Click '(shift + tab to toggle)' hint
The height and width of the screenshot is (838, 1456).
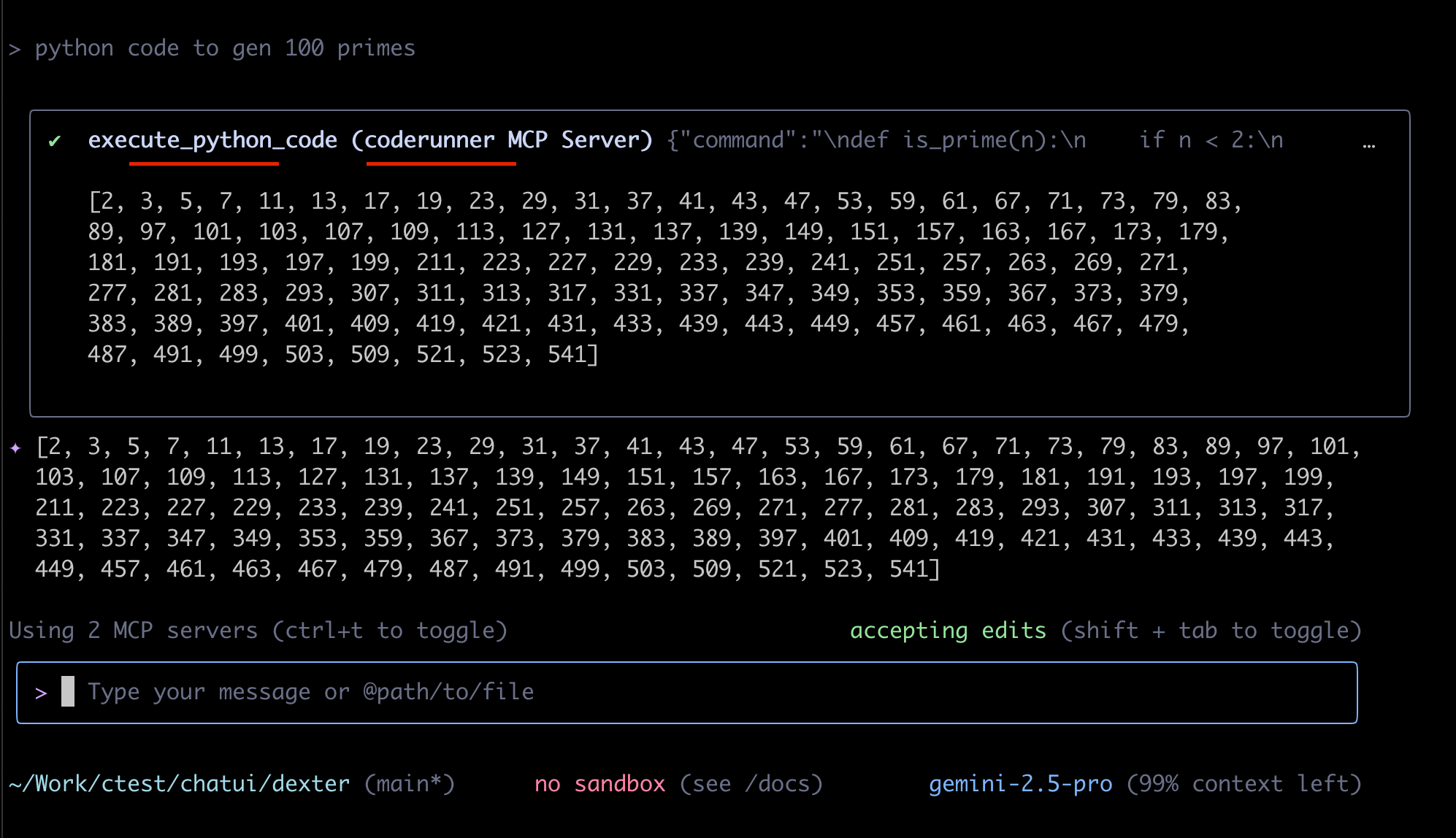[x=1211, y=631]
